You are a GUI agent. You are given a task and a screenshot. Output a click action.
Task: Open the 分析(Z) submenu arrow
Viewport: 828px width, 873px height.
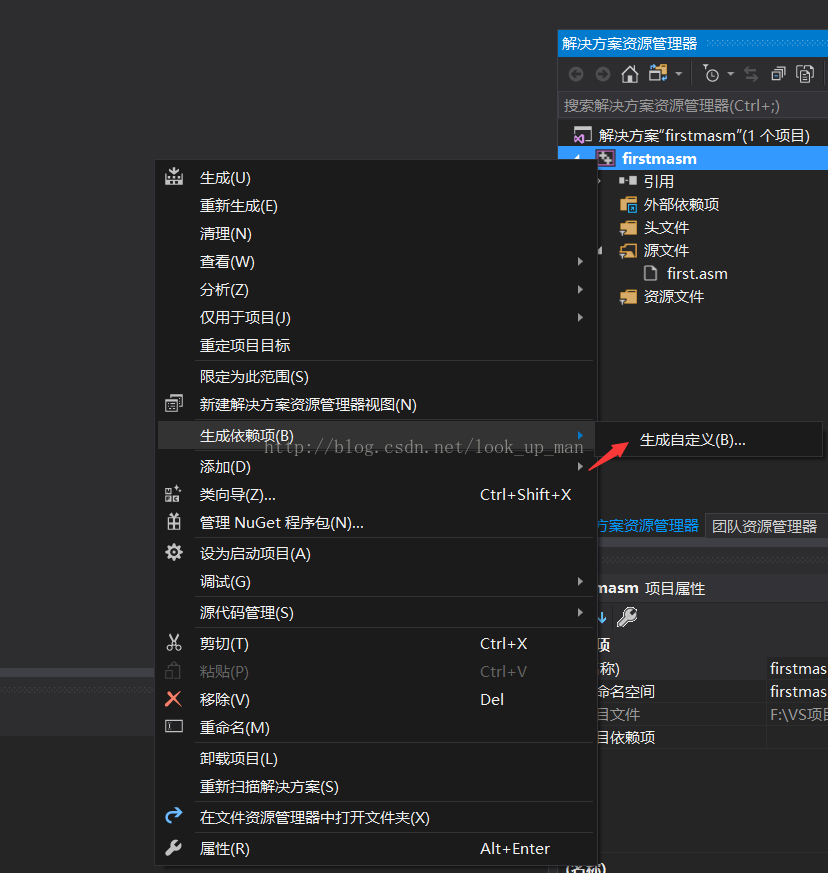click(x=580, y=290)
